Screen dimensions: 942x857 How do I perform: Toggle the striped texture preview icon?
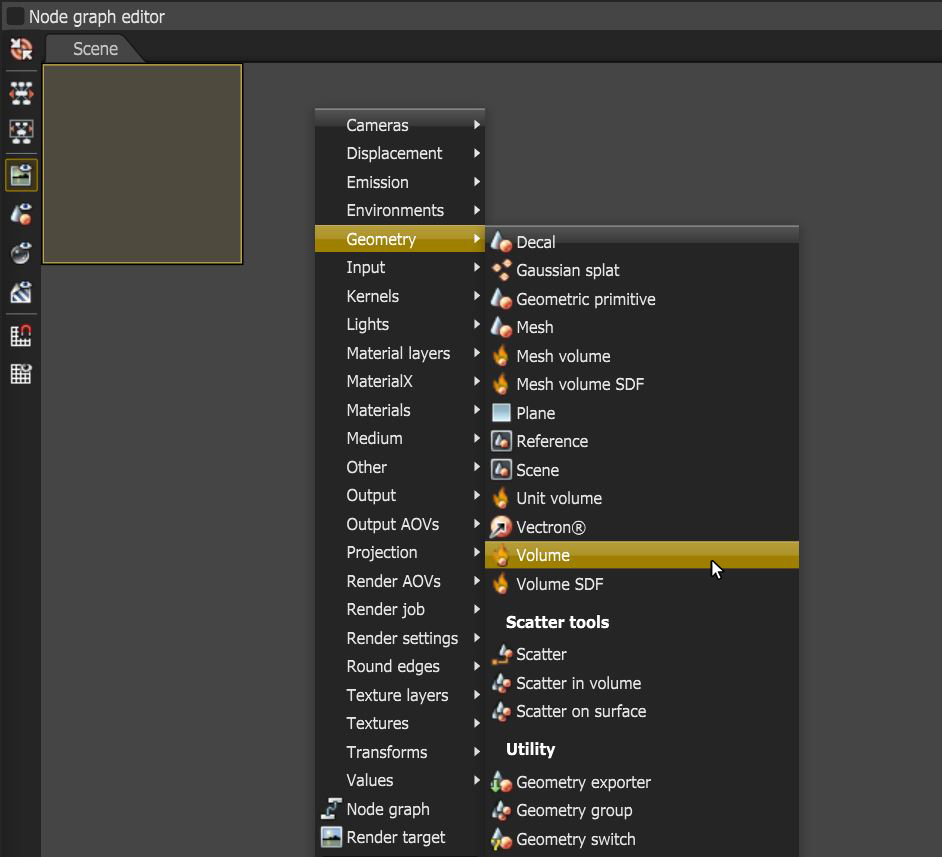[21, 292]
